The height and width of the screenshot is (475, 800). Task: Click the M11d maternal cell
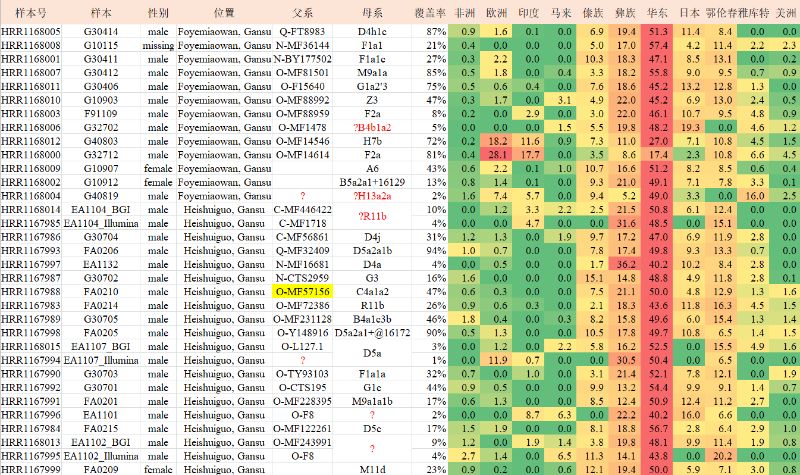(372, 469)
